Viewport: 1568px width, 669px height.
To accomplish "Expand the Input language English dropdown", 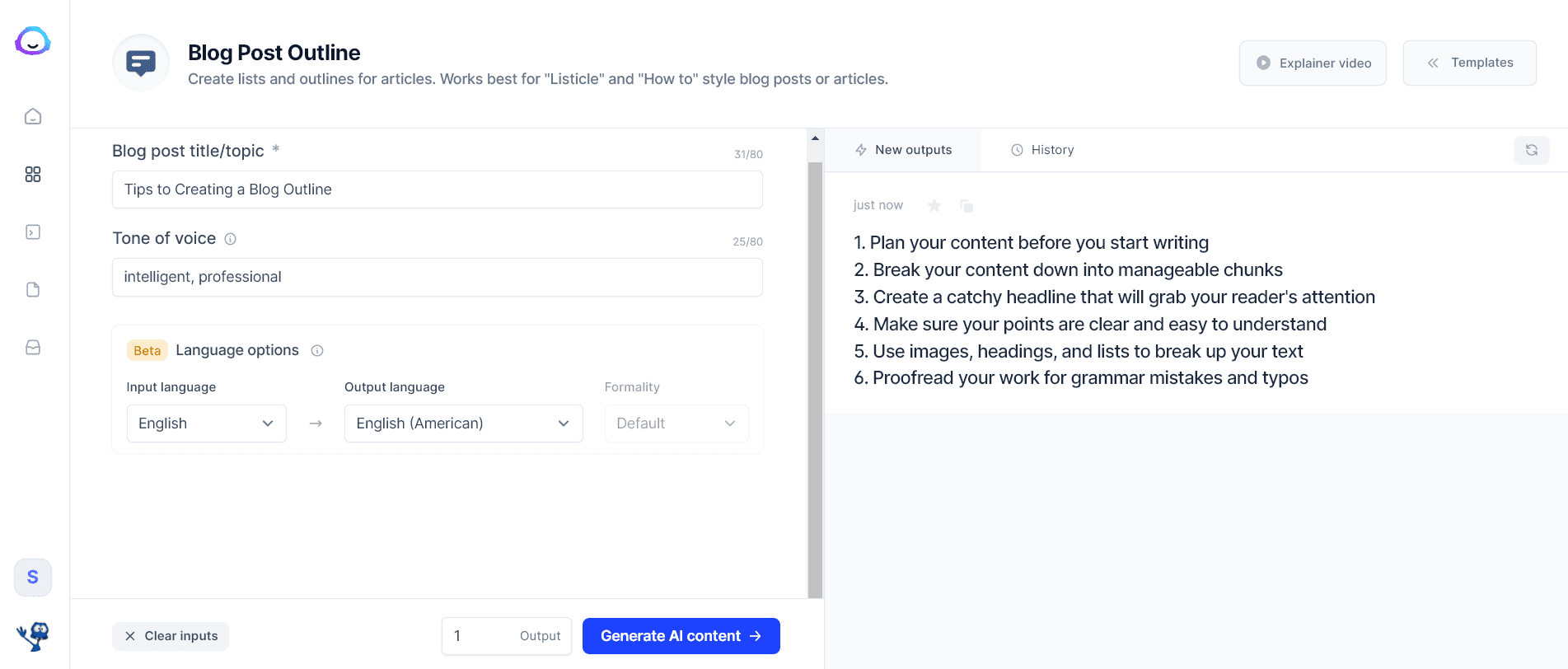I will tap(207, 423).
